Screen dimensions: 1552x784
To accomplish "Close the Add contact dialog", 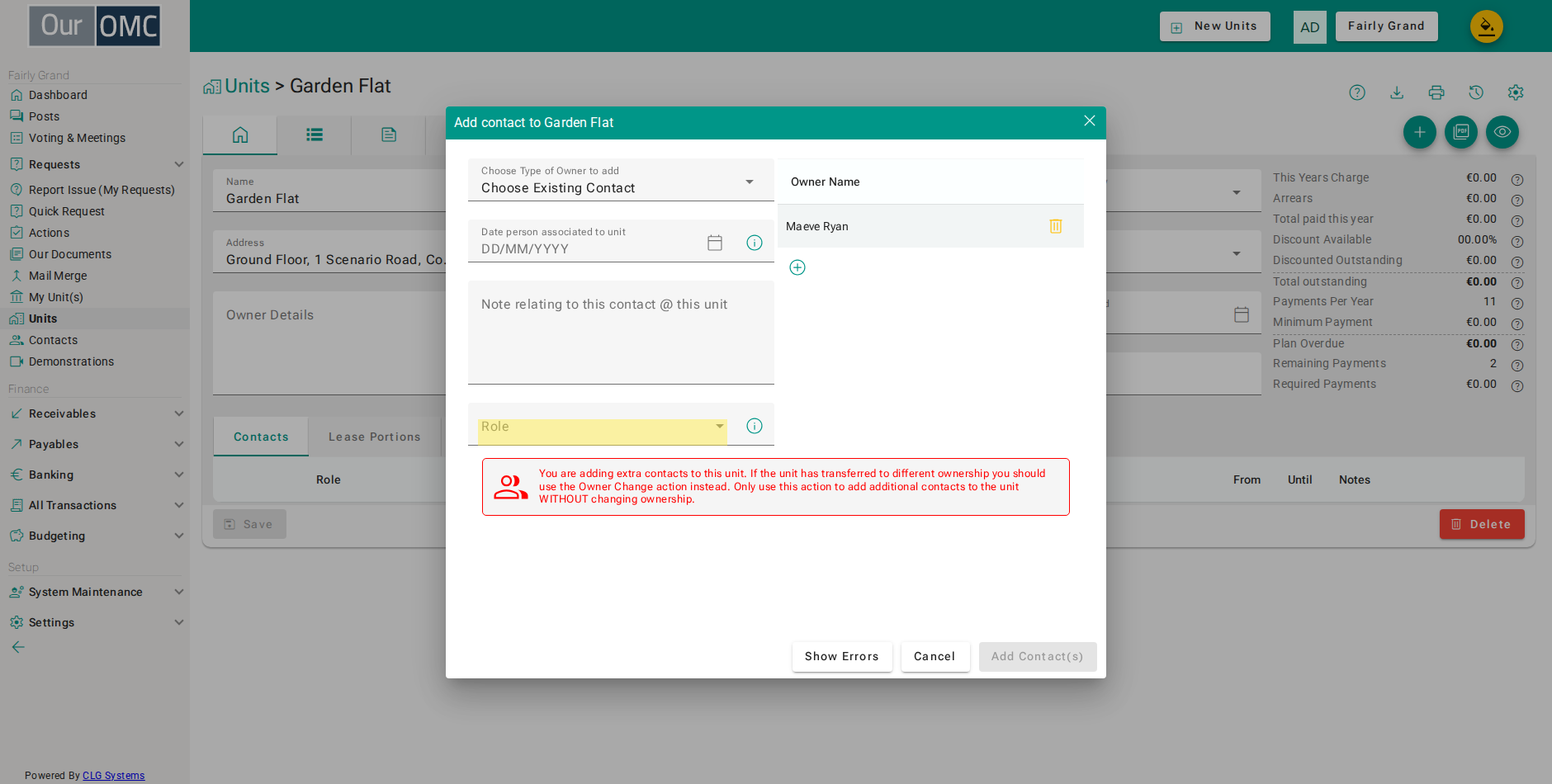I will pyautogui.click(x=1090, y=121).
